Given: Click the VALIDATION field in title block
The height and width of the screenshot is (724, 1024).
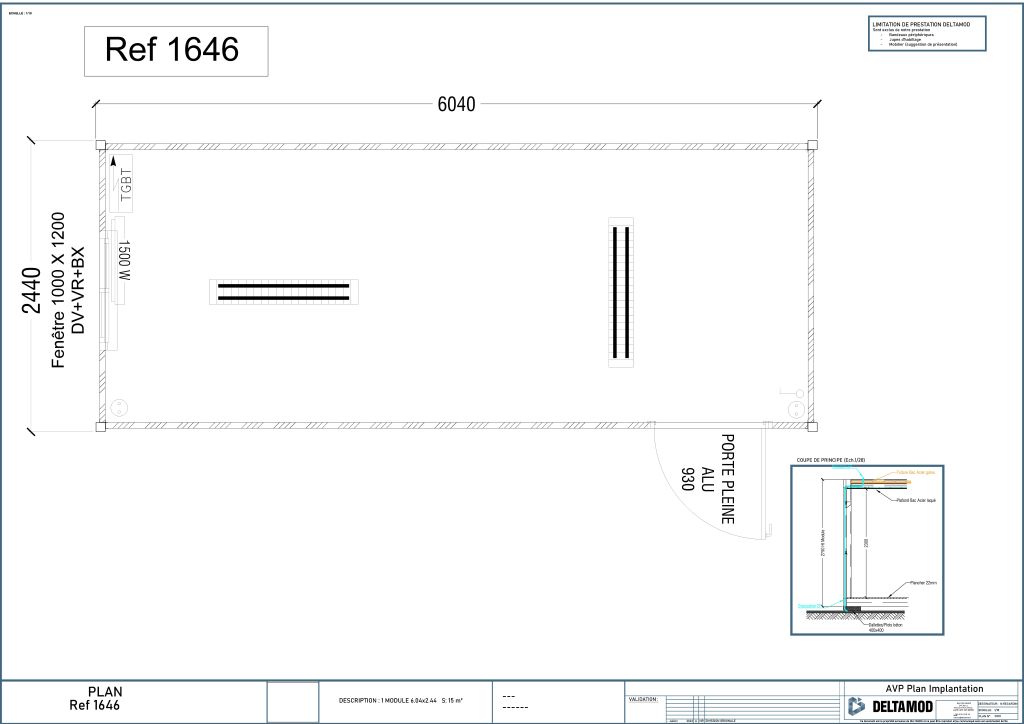Looking at the screenshot, I should point(643,700).
